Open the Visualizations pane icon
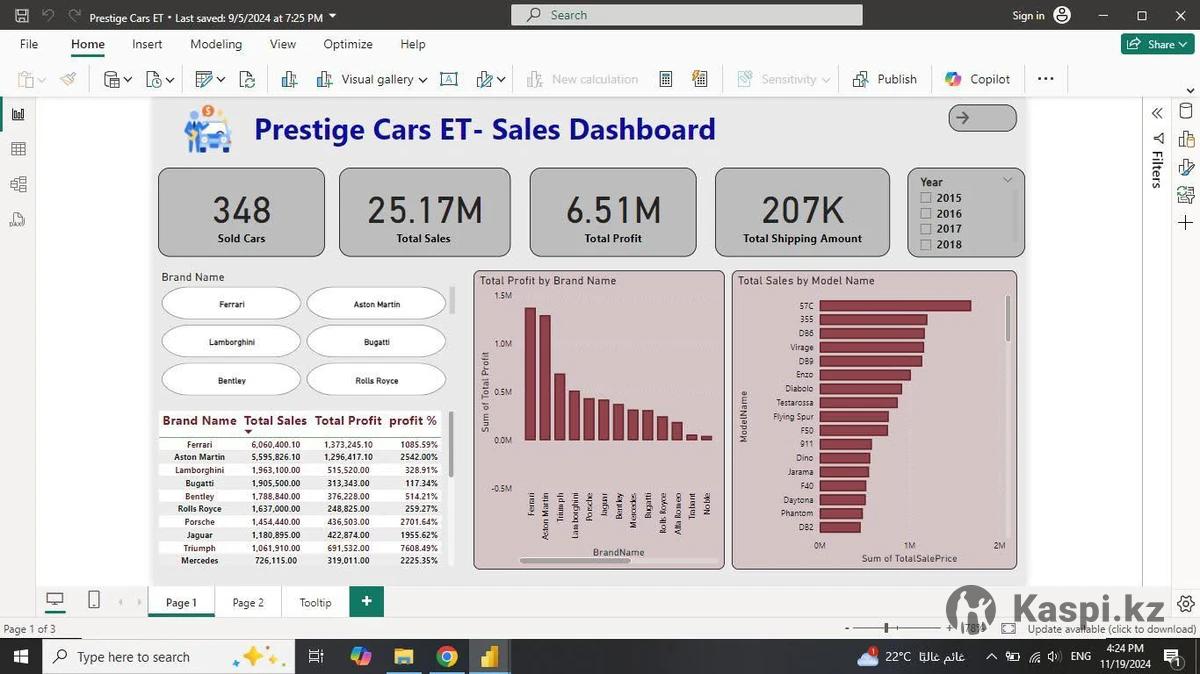 tap(1186, 139)
